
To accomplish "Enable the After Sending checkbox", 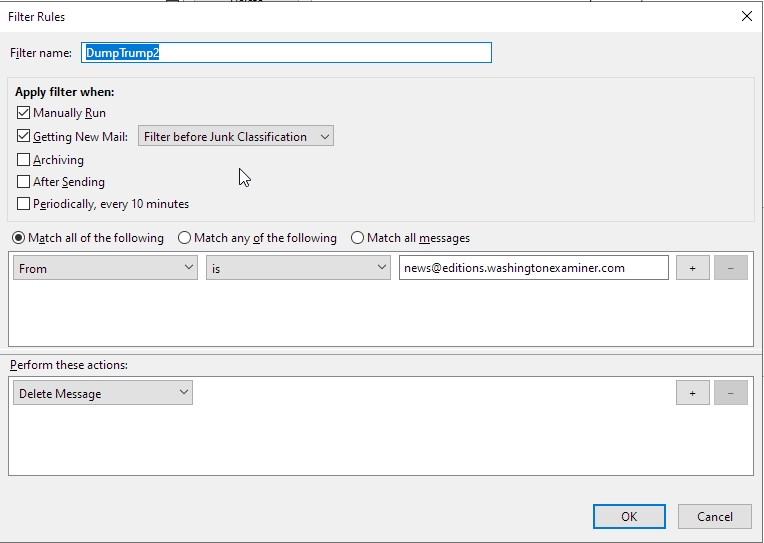I will pyautogui.click(x=23, y=182).
